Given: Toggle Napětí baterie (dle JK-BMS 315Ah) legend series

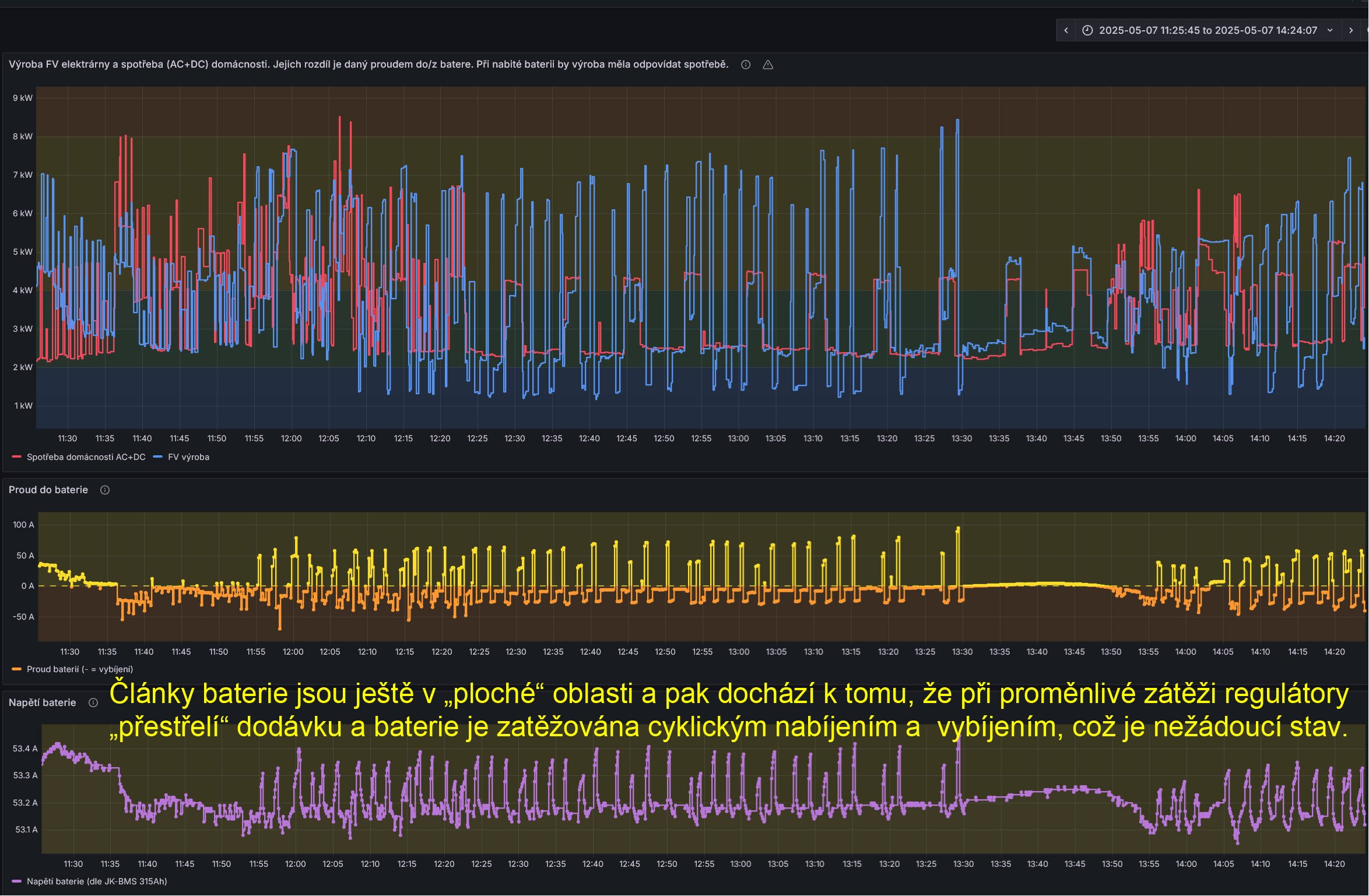Looking at the screenshot, I should [97, 882].
